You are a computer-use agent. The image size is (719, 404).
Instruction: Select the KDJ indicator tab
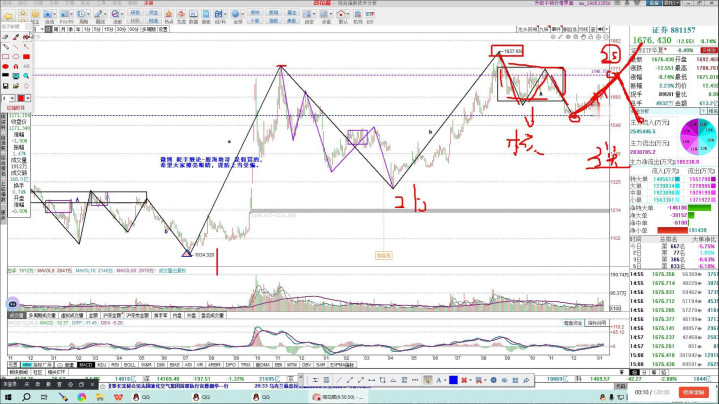pyautogui.click(x=102, y=365)
